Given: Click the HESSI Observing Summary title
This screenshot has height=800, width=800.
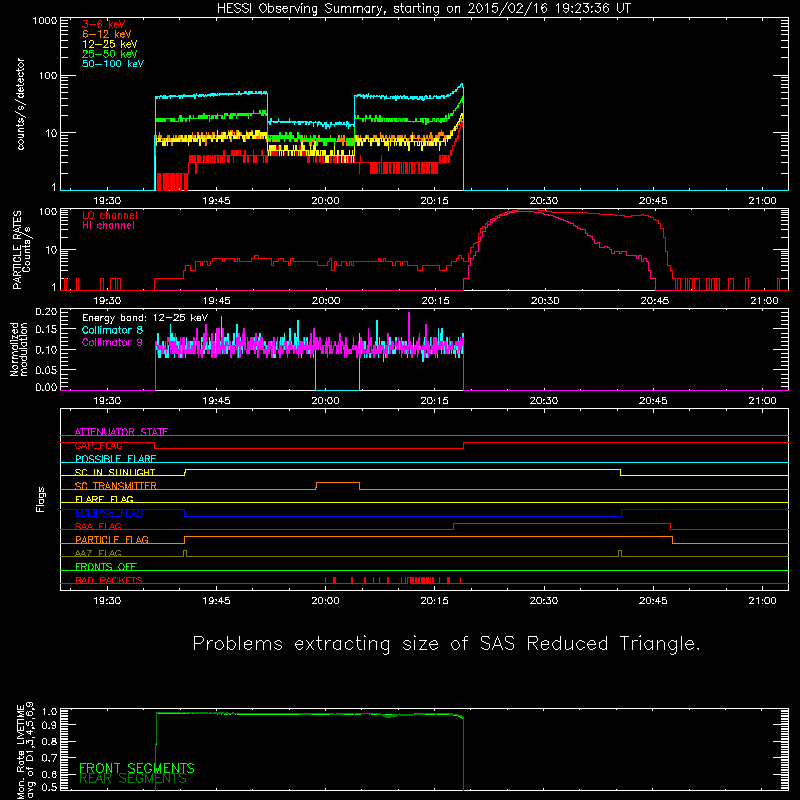Looking at the screenshot, I should pyautogui.click(x=424, y=8).
